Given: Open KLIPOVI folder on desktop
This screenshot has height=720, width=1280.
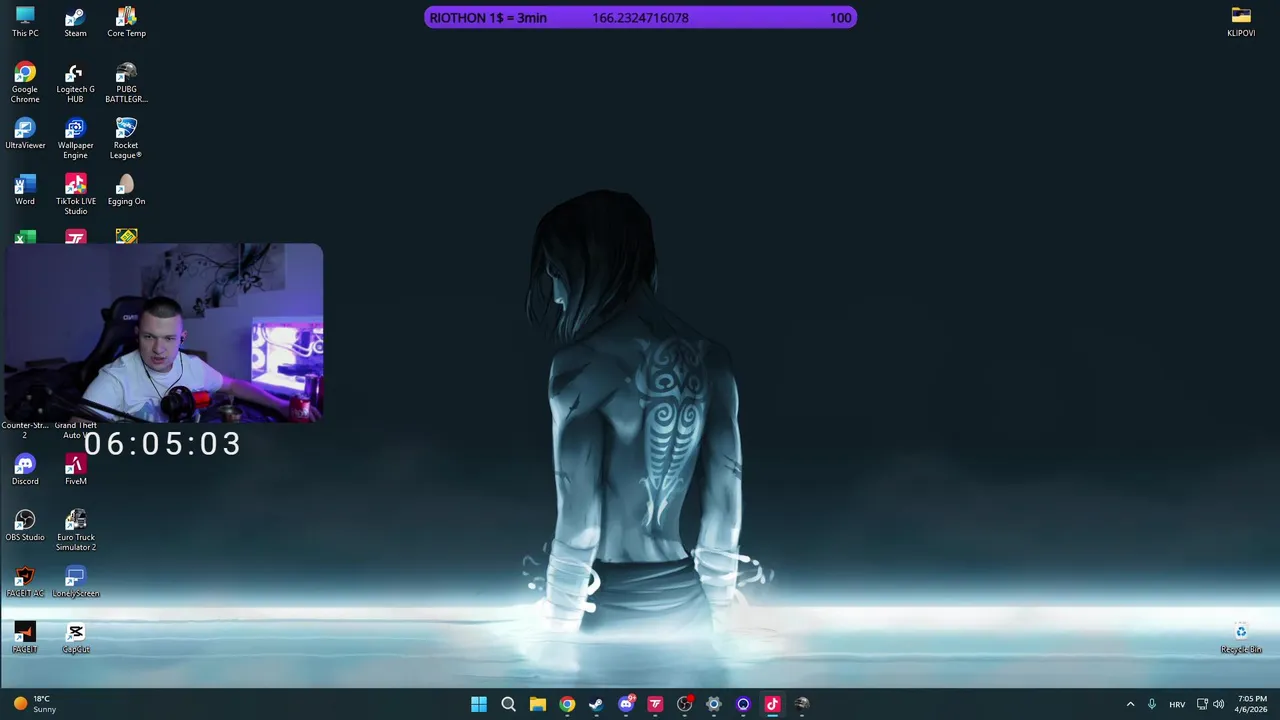Looking at the screenshot, I should coord(1241,21).
